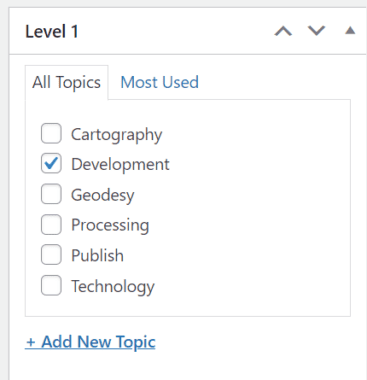The height and width of the screenshot is (380, 367).
Task: Collapse Level 1 panel with triangle toggle
Action: click(350, 31)
